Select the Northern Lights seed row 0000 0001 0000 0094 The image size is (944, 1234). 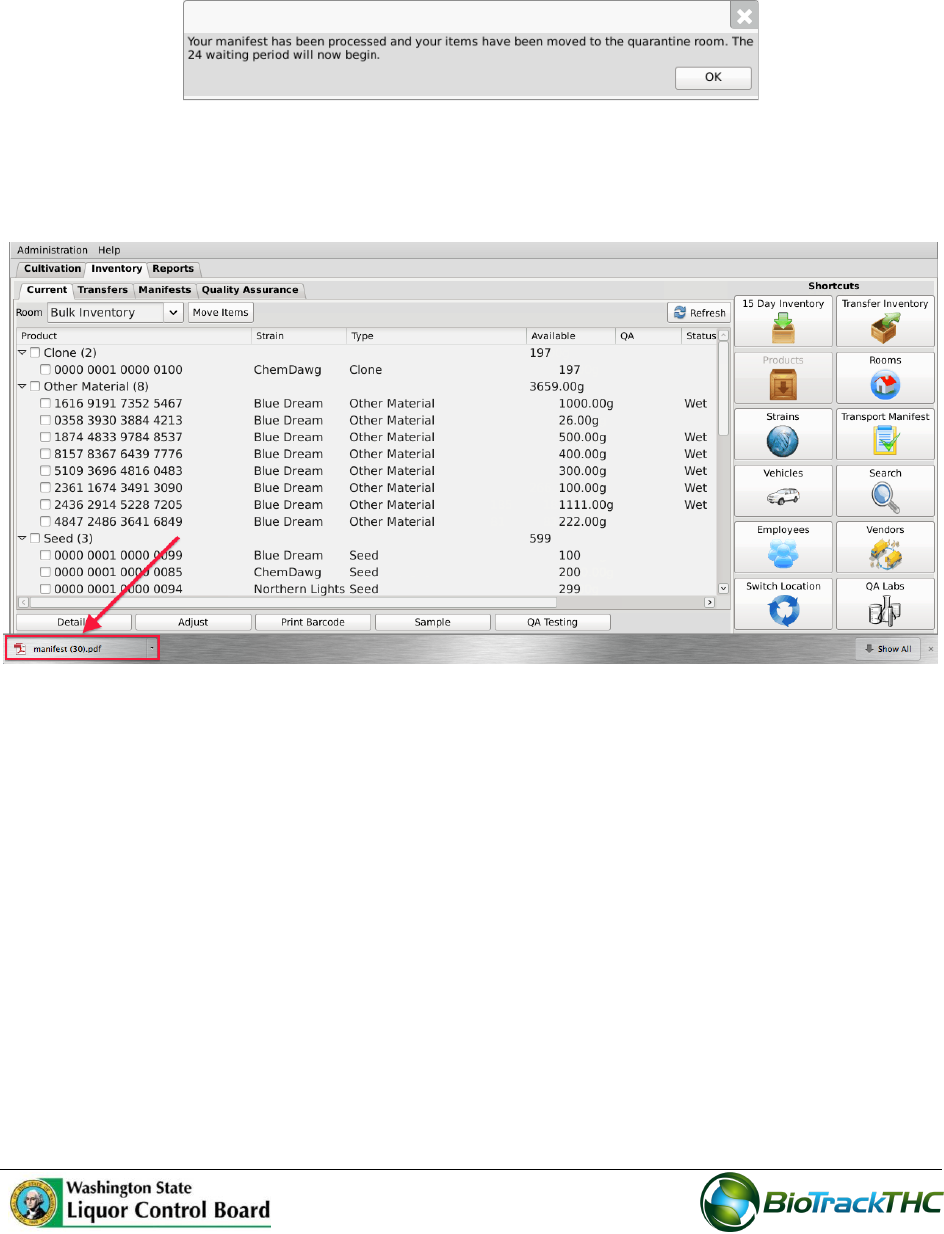(367, 589)
